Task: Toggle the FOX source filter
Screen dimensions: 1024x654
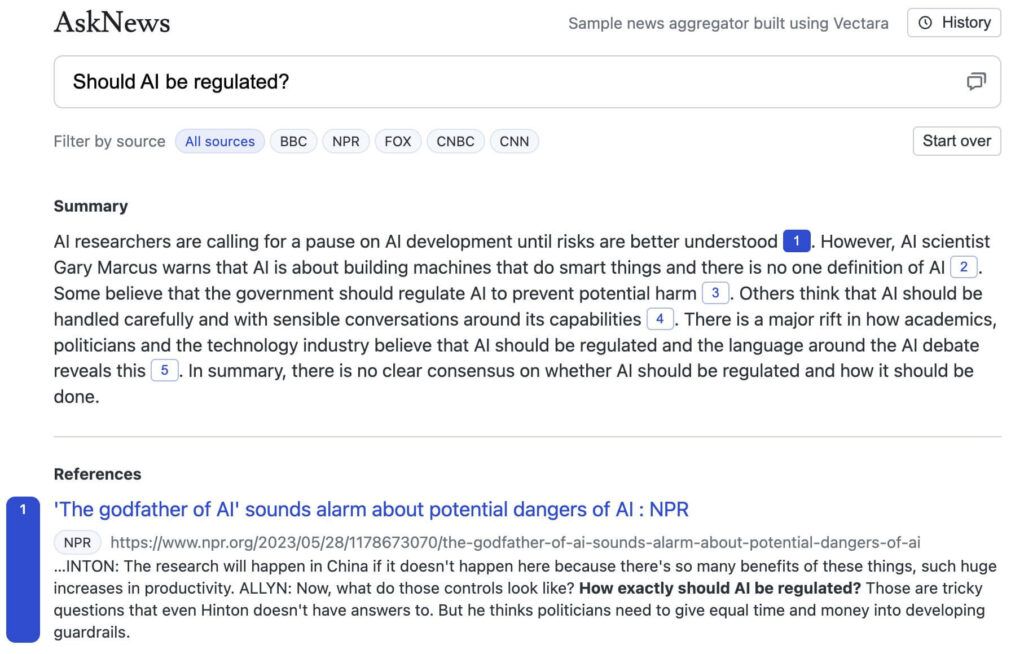Action: click(x=398, y=141)
